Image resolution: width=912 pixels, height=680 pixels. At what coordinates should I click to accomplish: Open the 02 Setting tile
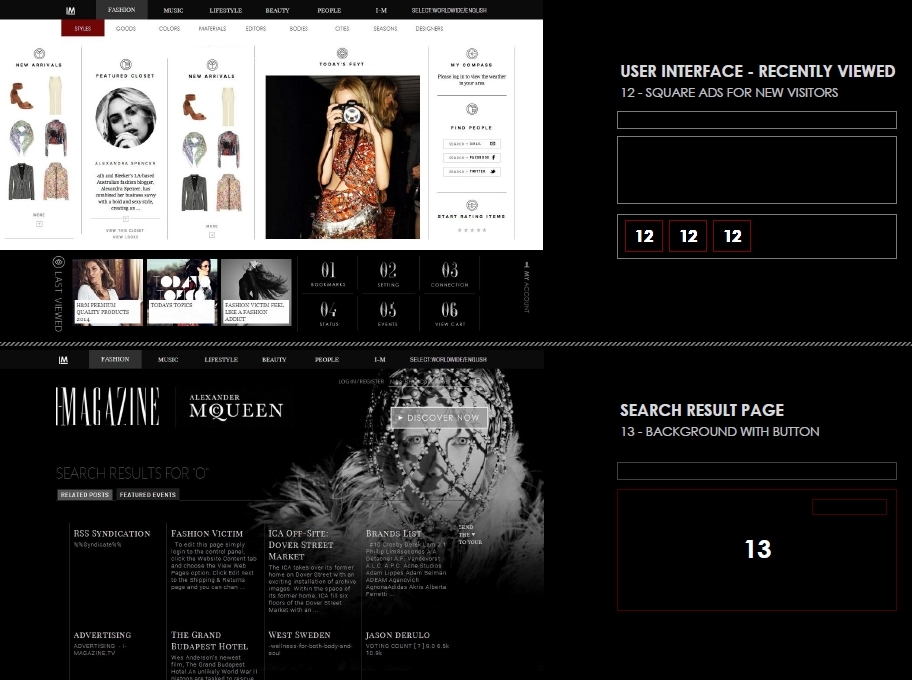tap(388, 274)
